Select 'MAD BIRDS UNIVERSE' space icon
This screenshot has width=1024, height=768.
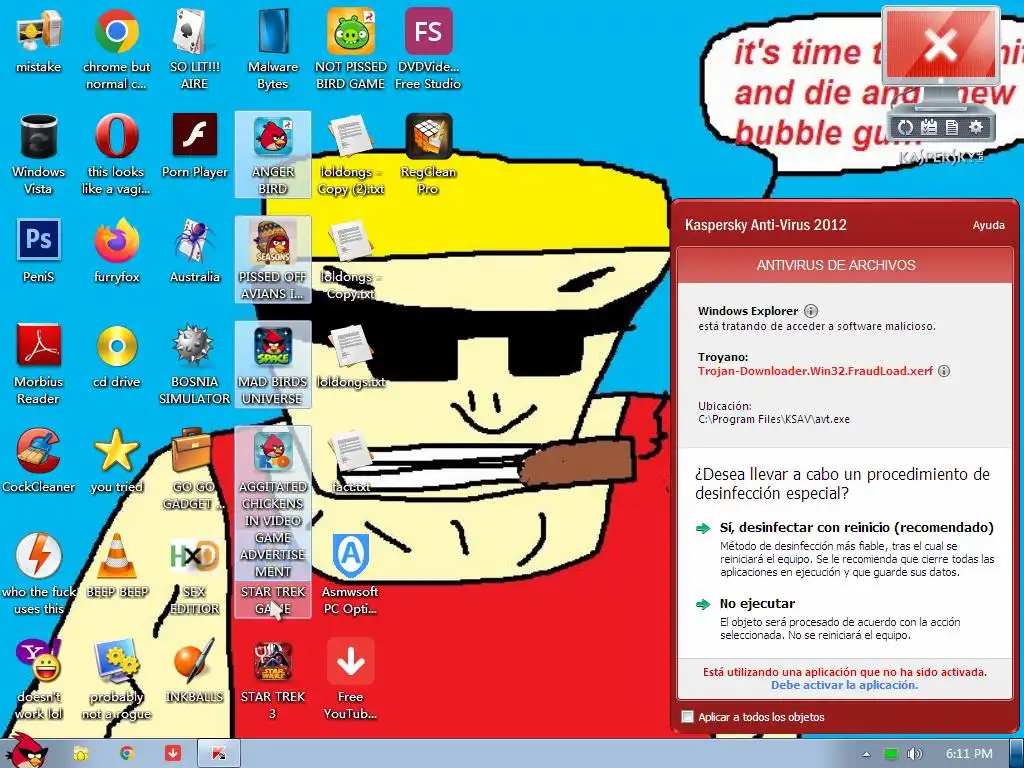point(272,365)
